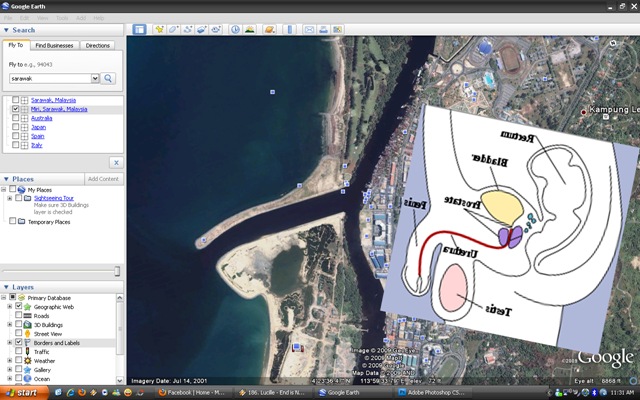Screen dimensions: 640x400
Task: Click the sunlight across landscape icon
Action: (x=249, y=29)
